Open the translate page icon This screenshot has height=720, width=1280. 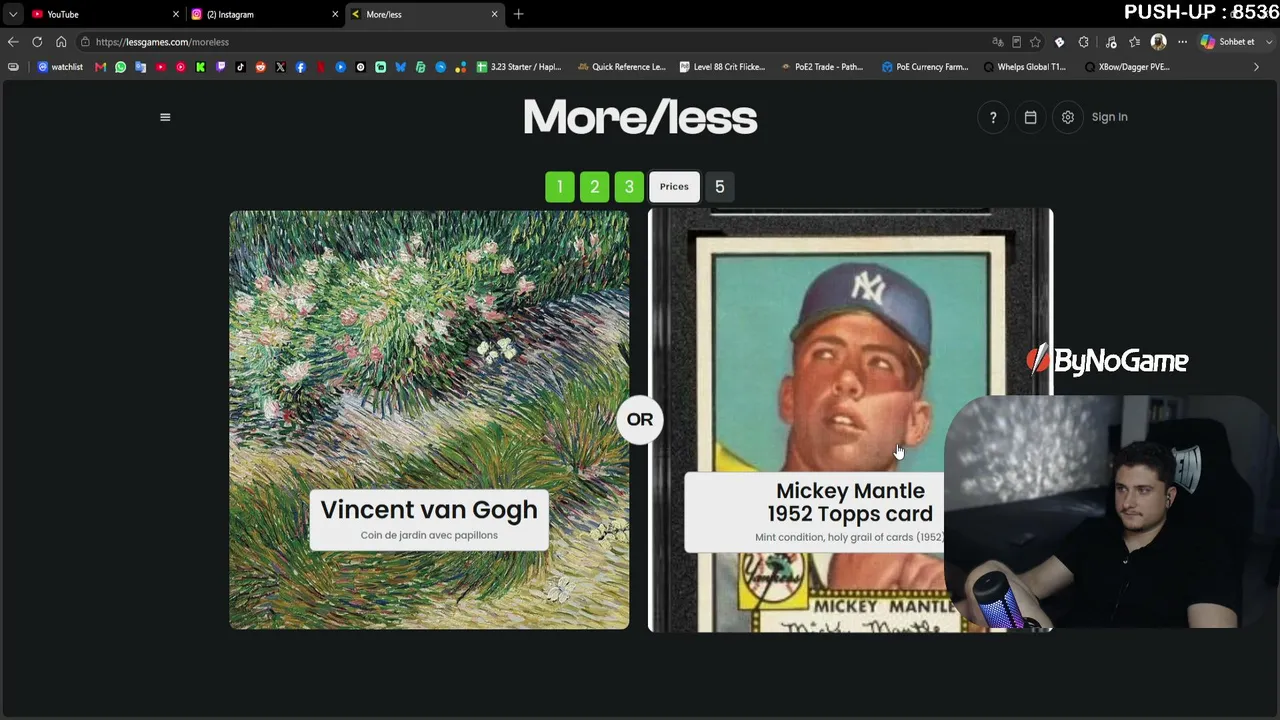(997, 42)
